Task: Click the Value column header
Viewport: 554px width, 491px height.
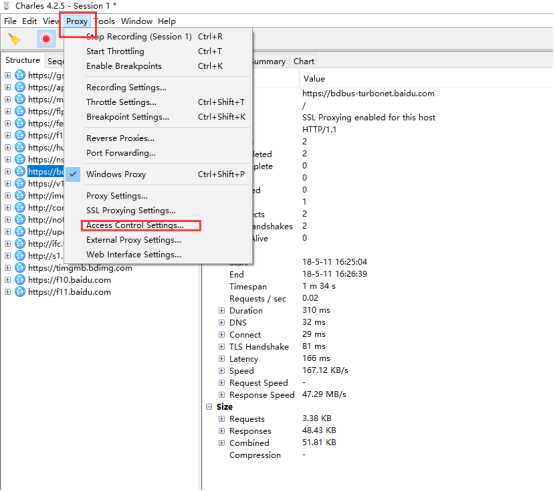Action: tap(314, 79)
